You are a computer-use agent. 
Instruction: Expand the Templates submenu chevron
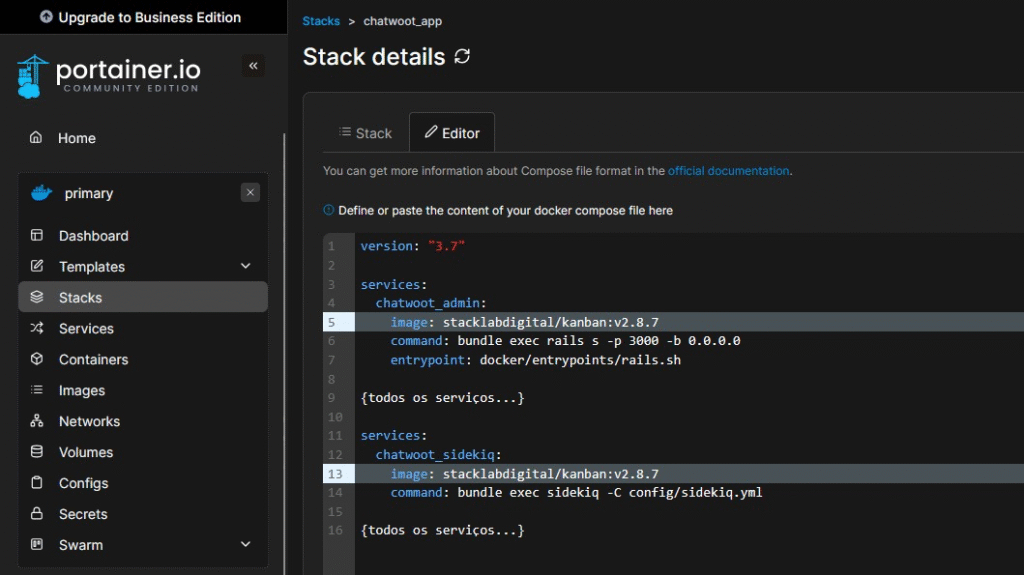246,267
